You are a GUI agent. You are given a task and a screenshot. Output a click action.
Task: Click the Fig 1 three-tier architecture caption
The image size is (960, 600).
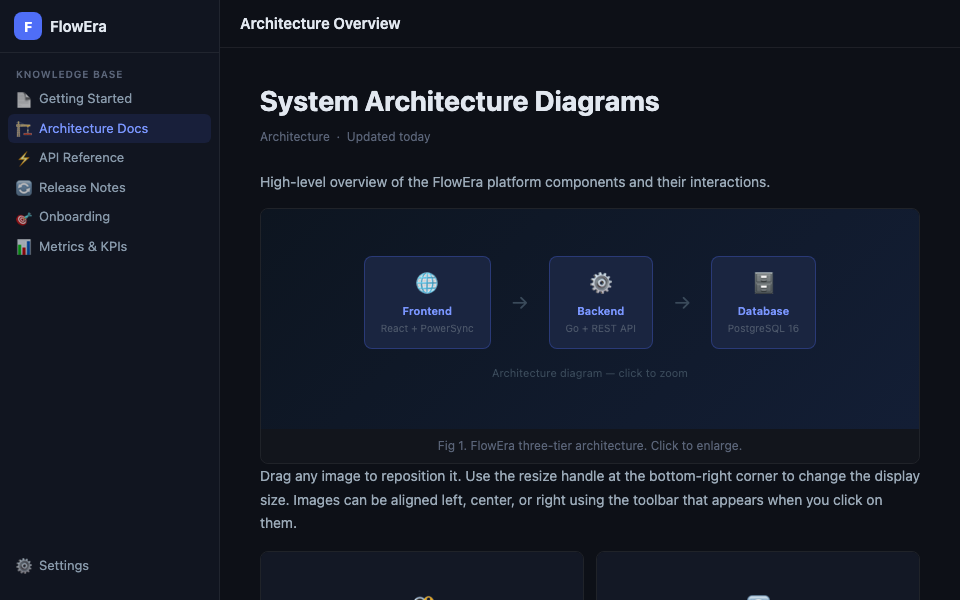coord(590,445)
